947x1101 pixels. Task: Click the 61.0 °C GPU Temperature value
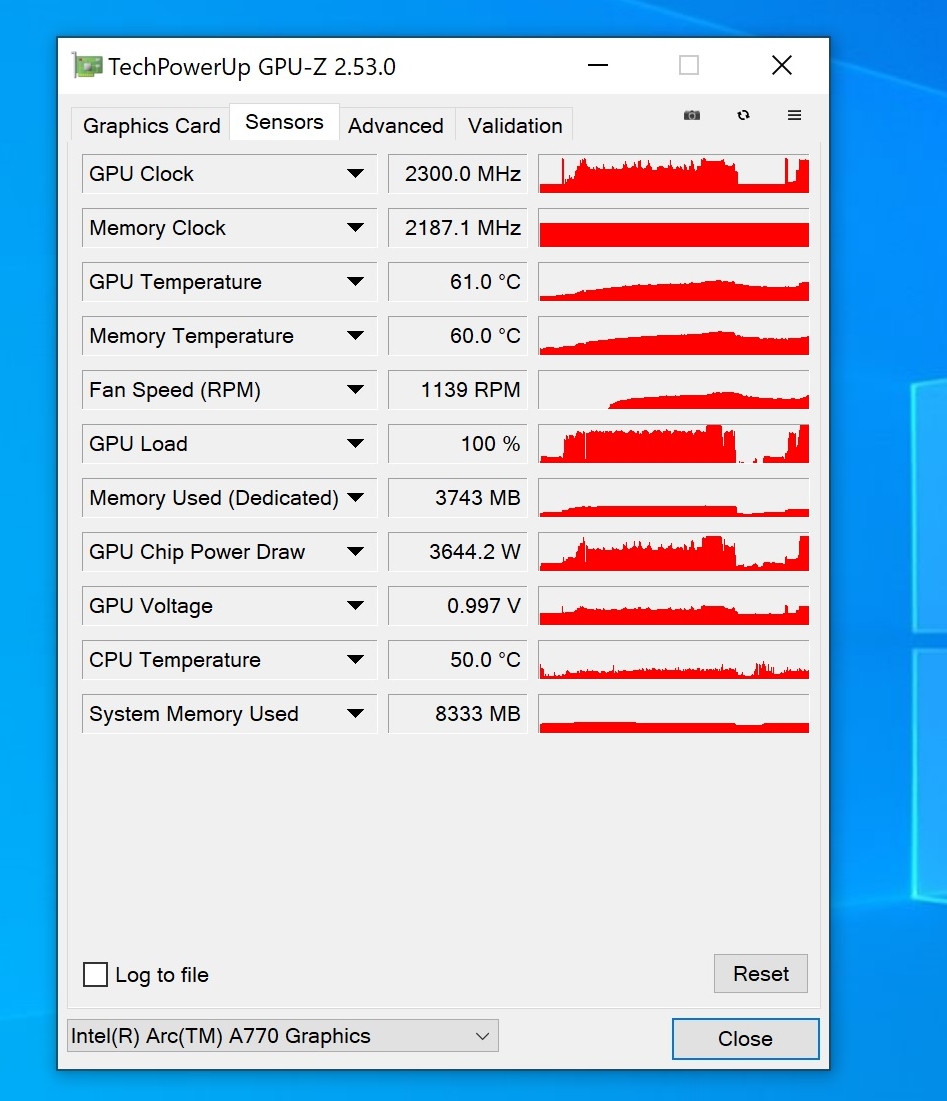[x=458, y=282]
